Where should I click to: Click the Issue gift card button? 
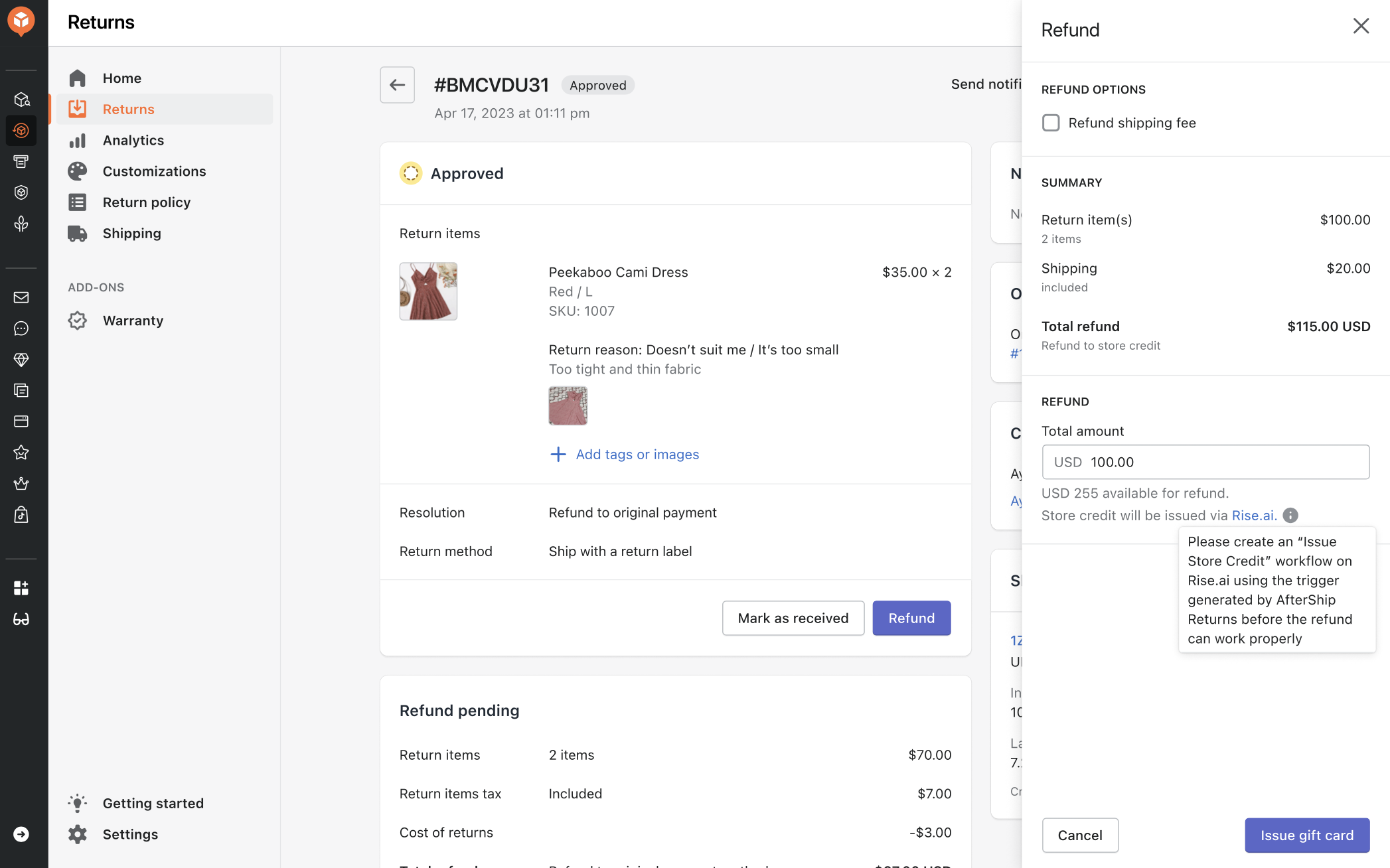tap(1306, 835)
